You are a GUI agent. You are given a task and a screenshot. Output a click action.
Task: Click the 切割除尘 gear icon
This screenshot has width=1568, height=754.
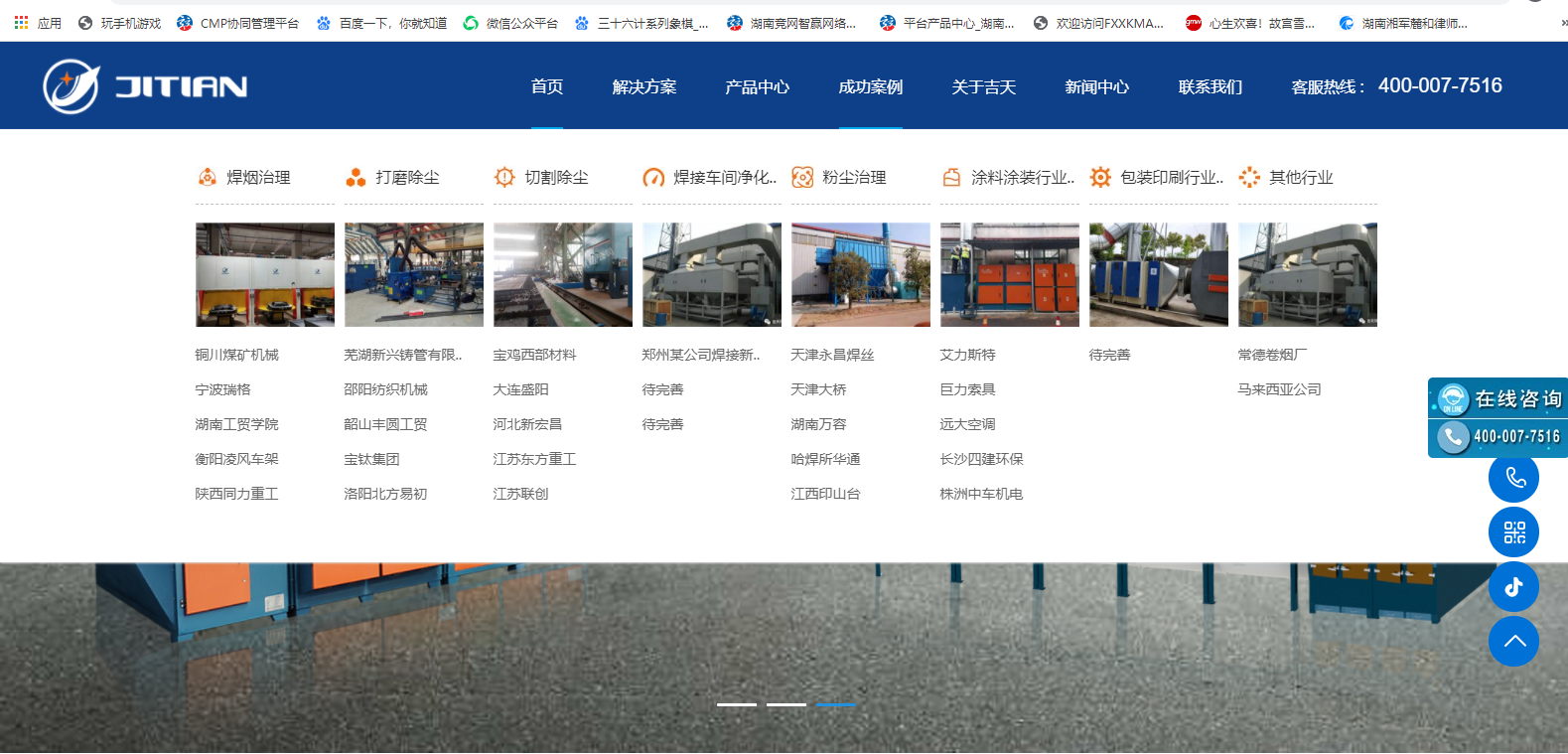pyautogui.click(x=504, y=178)
